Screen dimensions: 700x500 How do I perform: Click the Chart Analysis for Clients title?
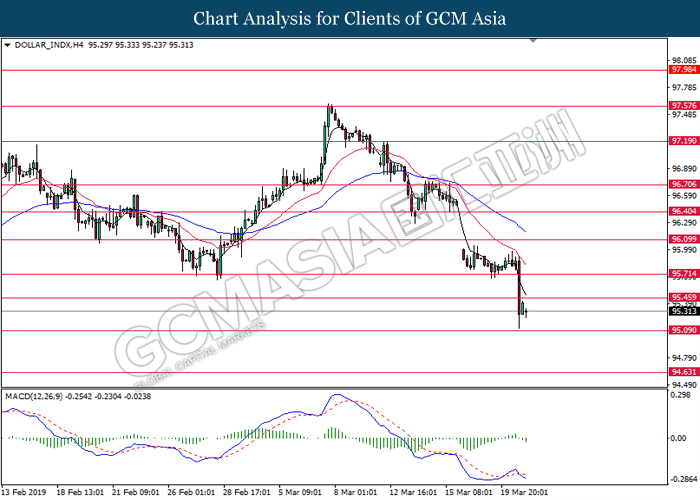pyautogui.click(x=350, y=19)
